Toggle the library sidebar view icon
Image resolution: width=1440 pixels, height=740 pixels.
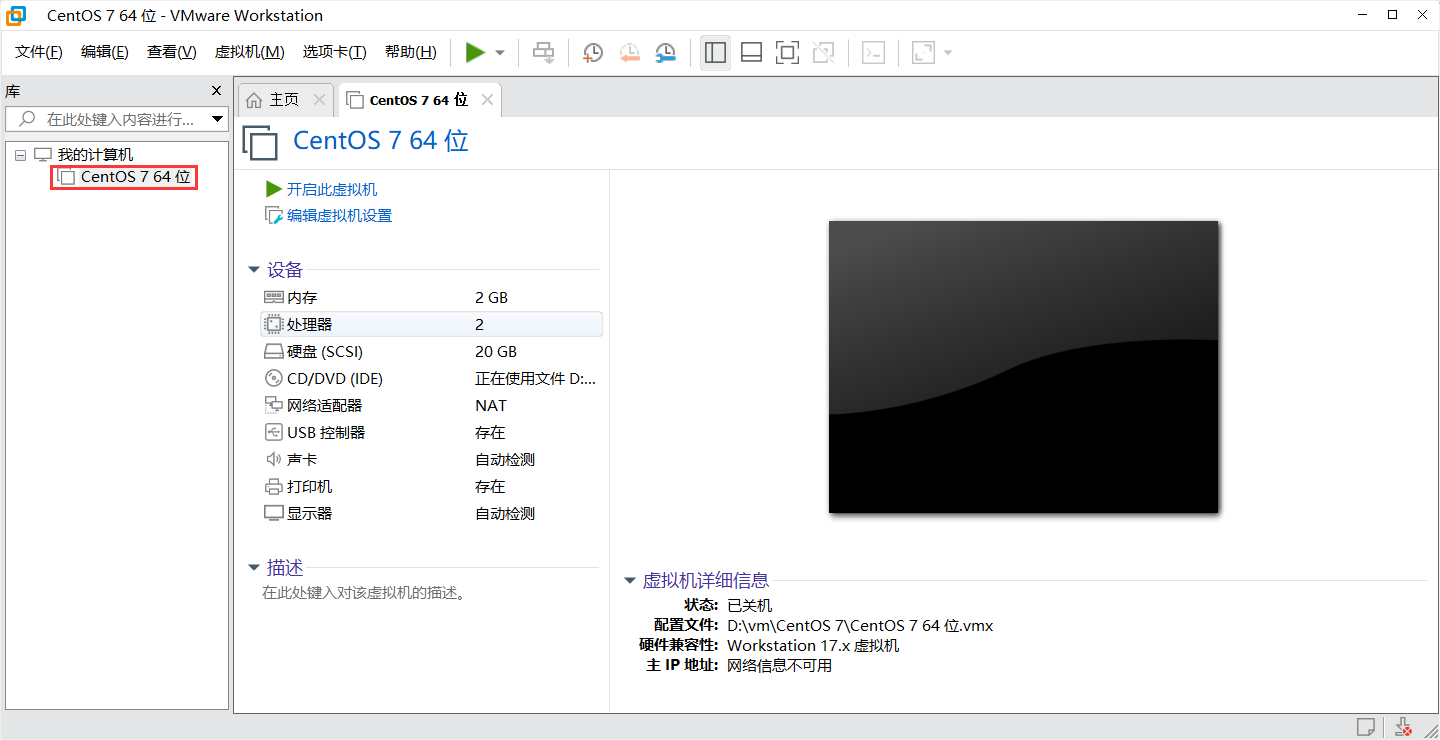pyautogui.click(x=715, y=52)
